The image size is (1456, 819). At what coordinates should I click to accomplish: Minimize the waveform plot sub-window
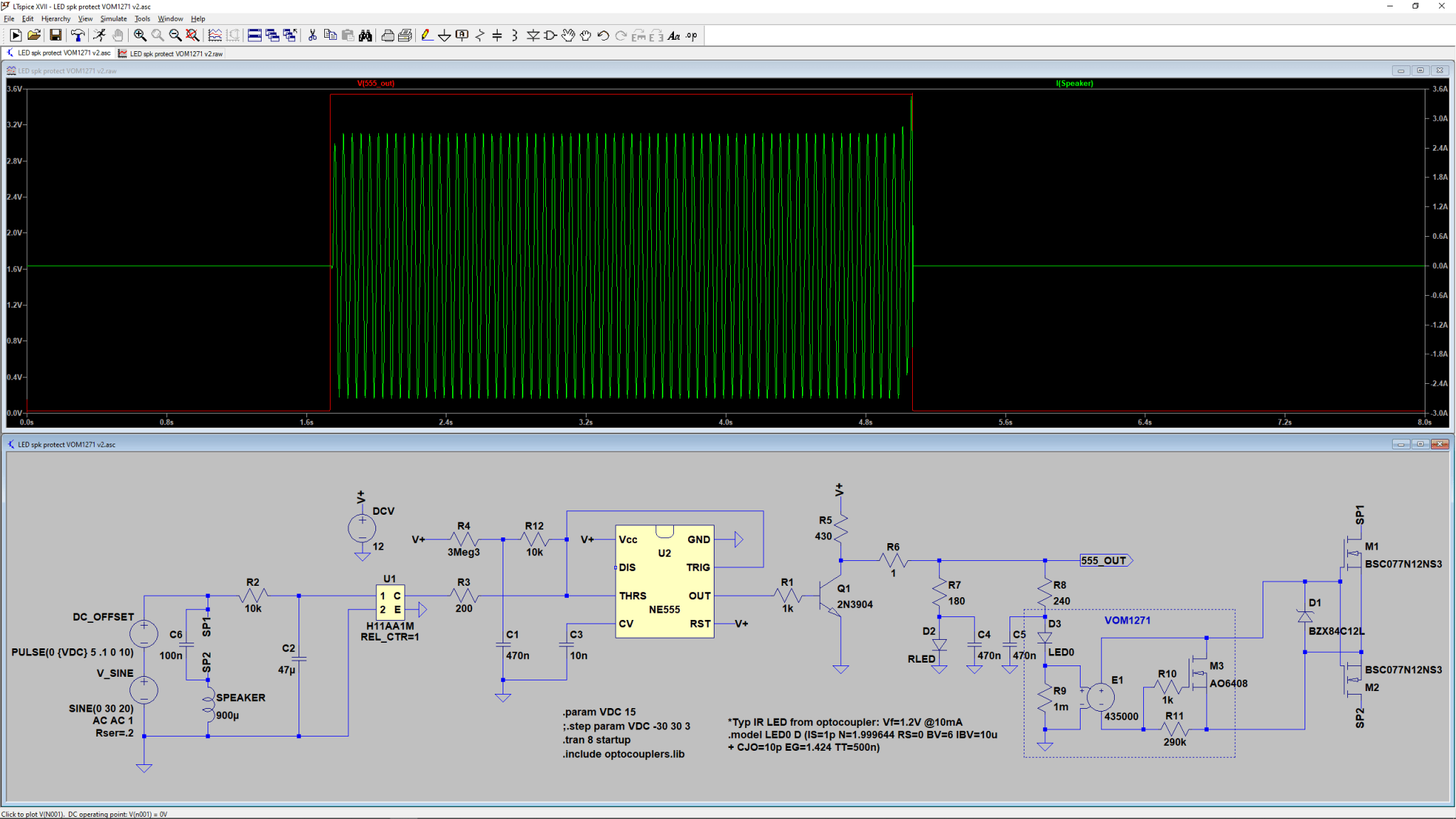pos(1401,70)
